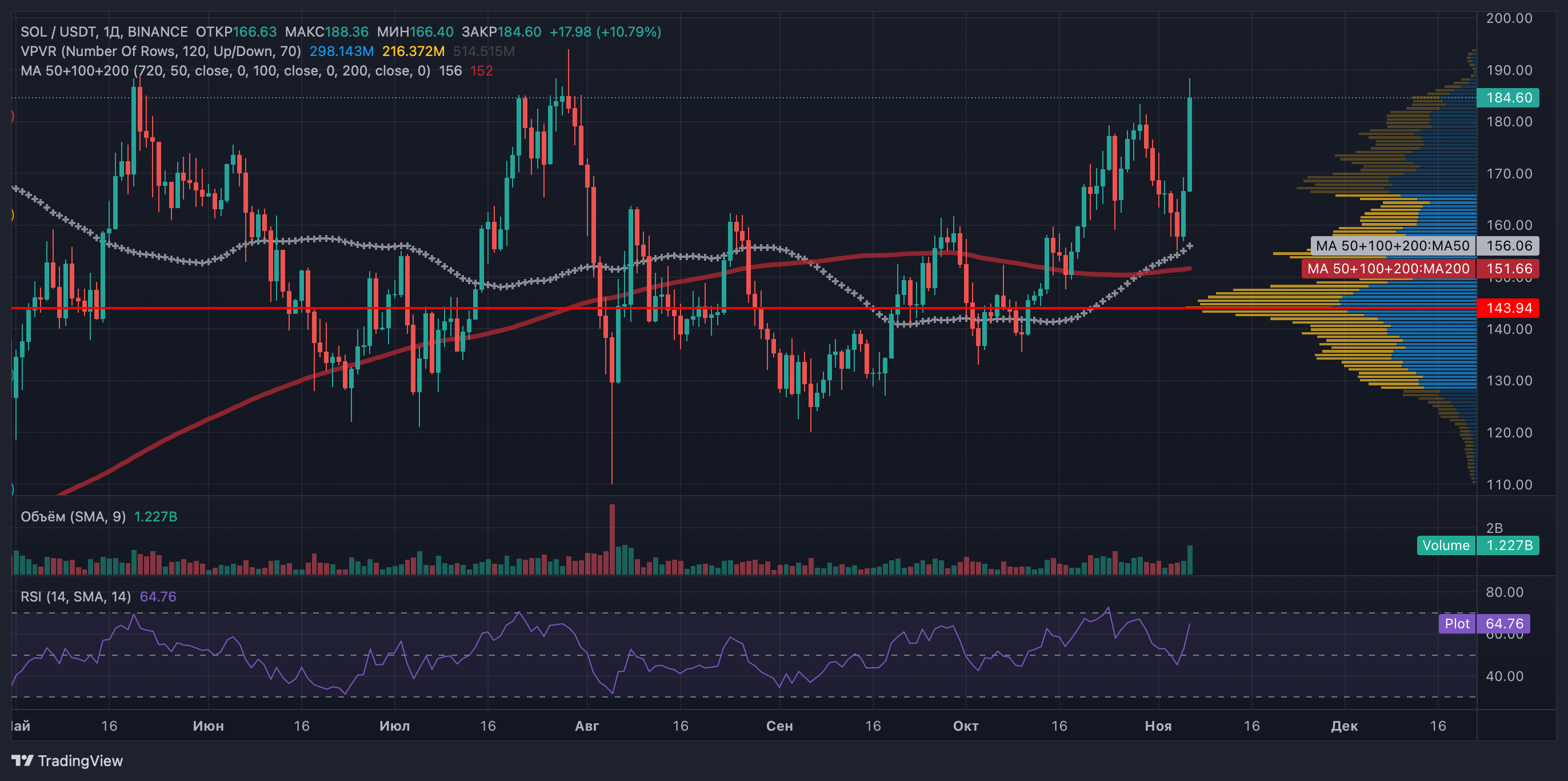Screen dimensions: 1568x781
Task: Click the daily change +17.98 (+10.79%)
Action: (605, 31)
